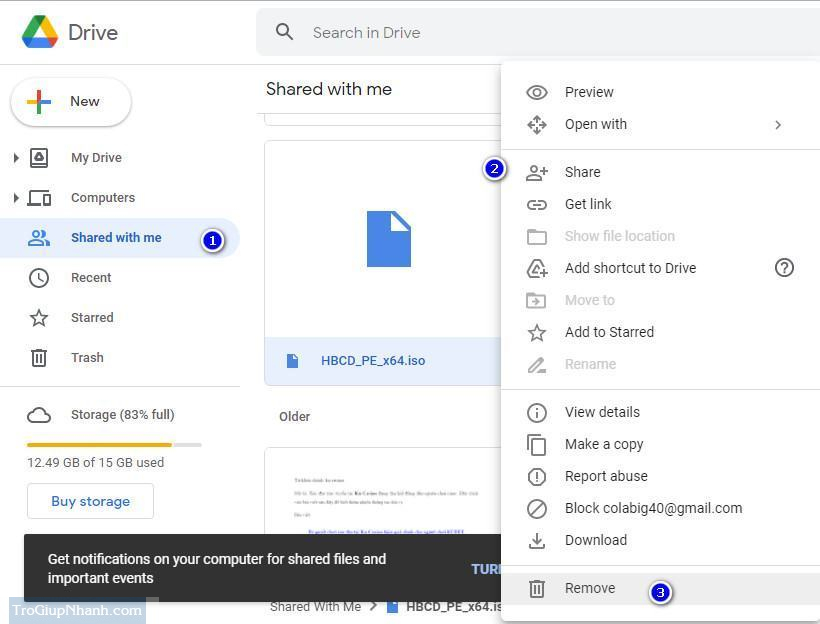The width and height of the screenshot is (820, 624).
Task: Click the Storage cloud icon
Action: (x=39, y=415)
